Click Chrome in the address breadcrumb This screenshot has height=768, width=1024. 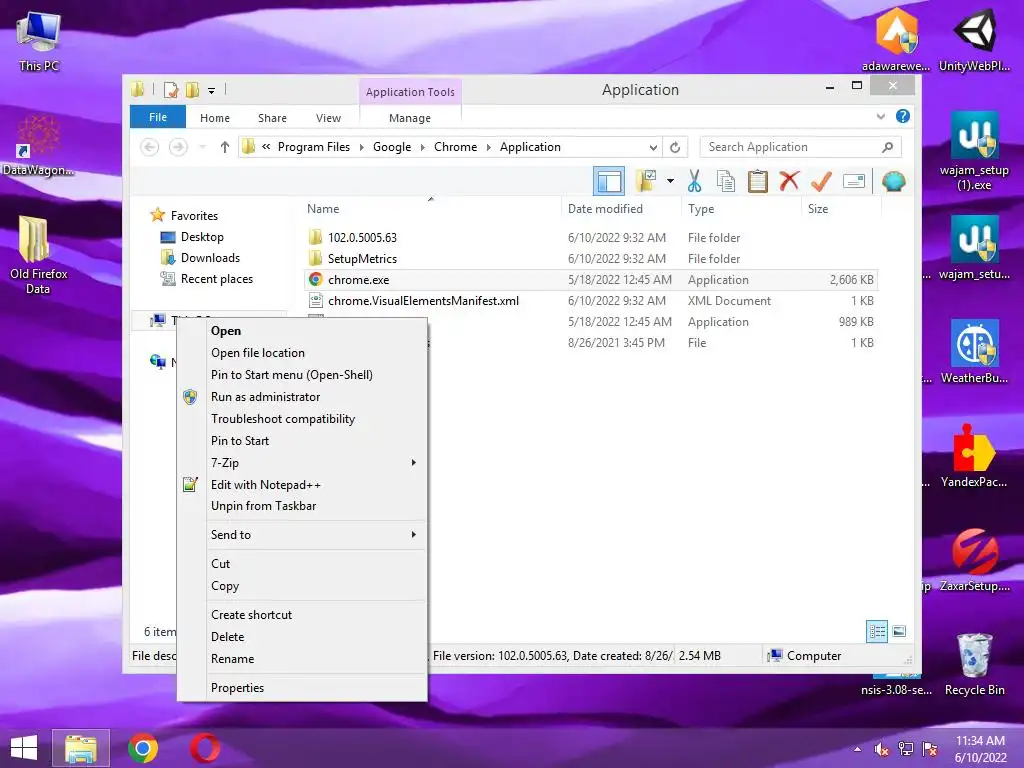pyautogui.click(x=455, y=147)
